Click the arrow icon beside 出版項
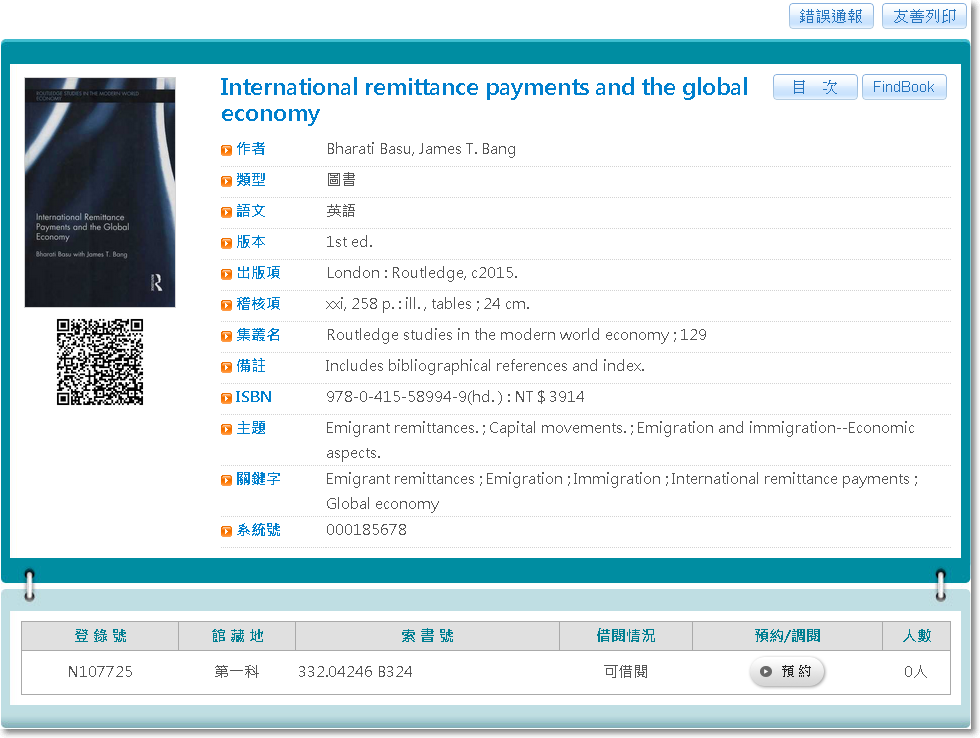 click(227, 274)
